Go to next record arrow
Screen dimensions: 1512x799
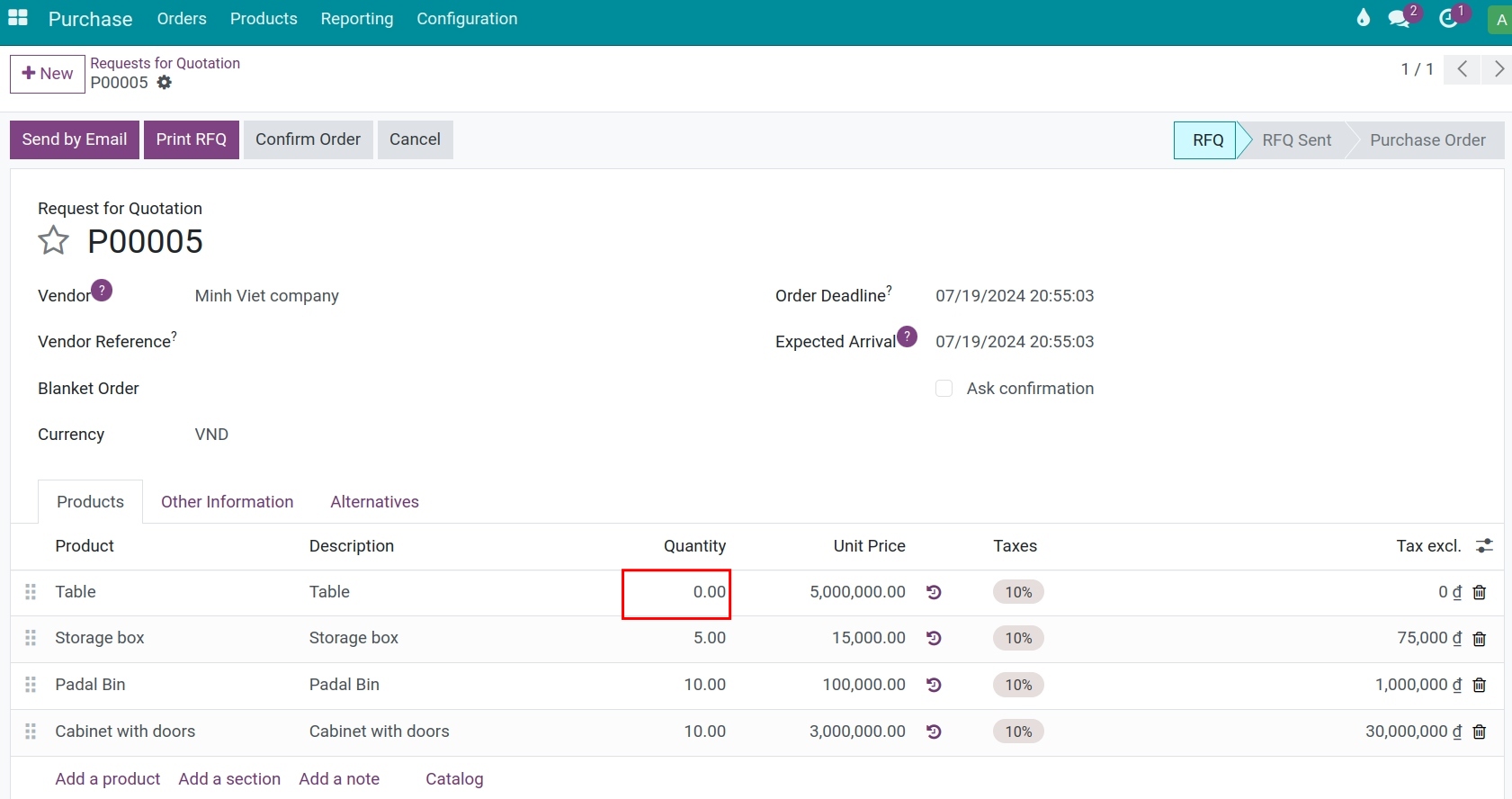click(x=1497, y=69)
